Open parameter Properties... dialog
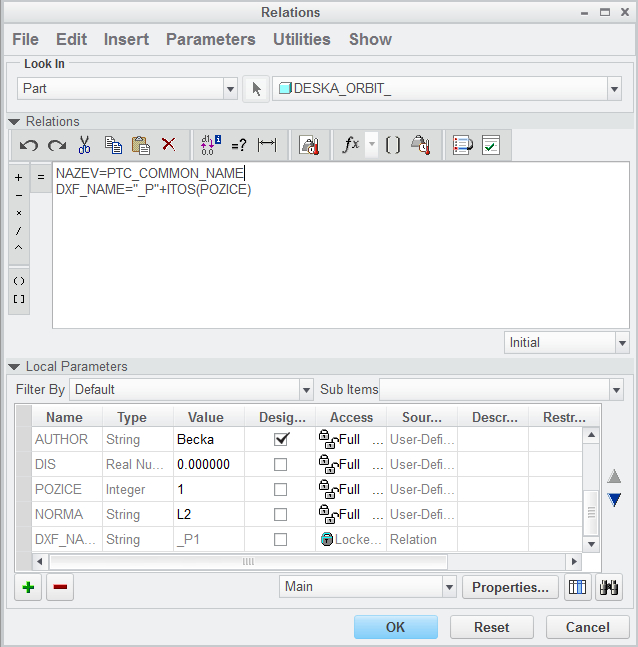 (x=510, y=587)
